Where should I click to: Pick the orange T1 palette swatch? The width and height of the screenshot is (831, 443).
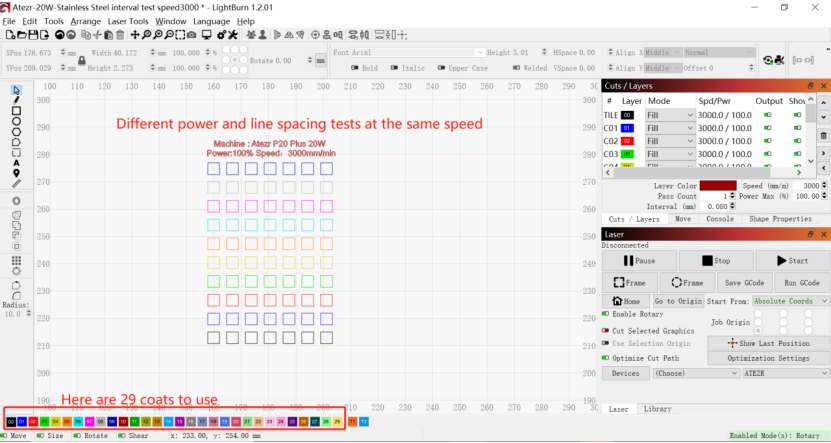[x=352, y=422]
